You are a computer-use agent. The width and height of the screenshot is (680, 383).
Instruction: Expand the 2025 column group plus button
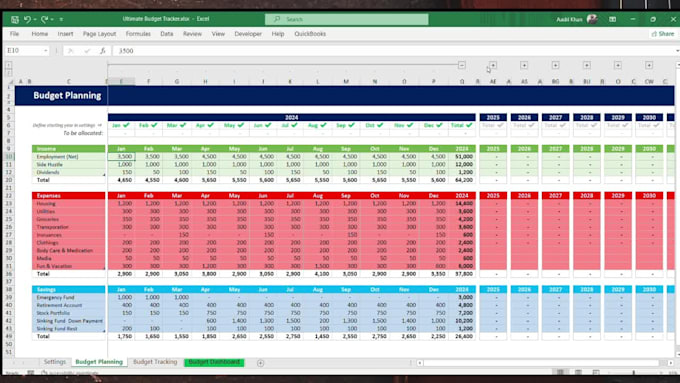(x=493, y=65)
